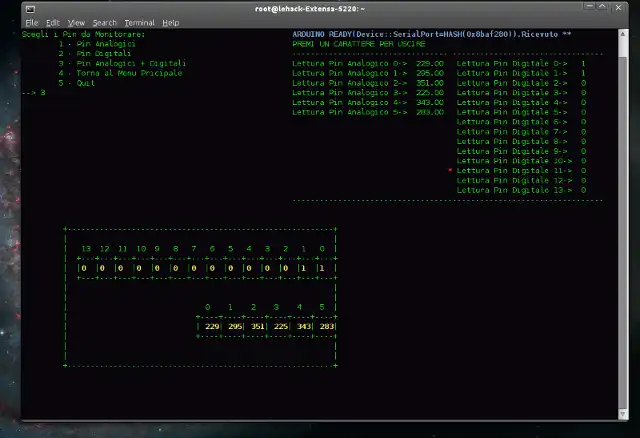This screenshot has width=640, height=438.
Task: Click the digital pin 13 cell in the table
Action: (x=85, y=268)
